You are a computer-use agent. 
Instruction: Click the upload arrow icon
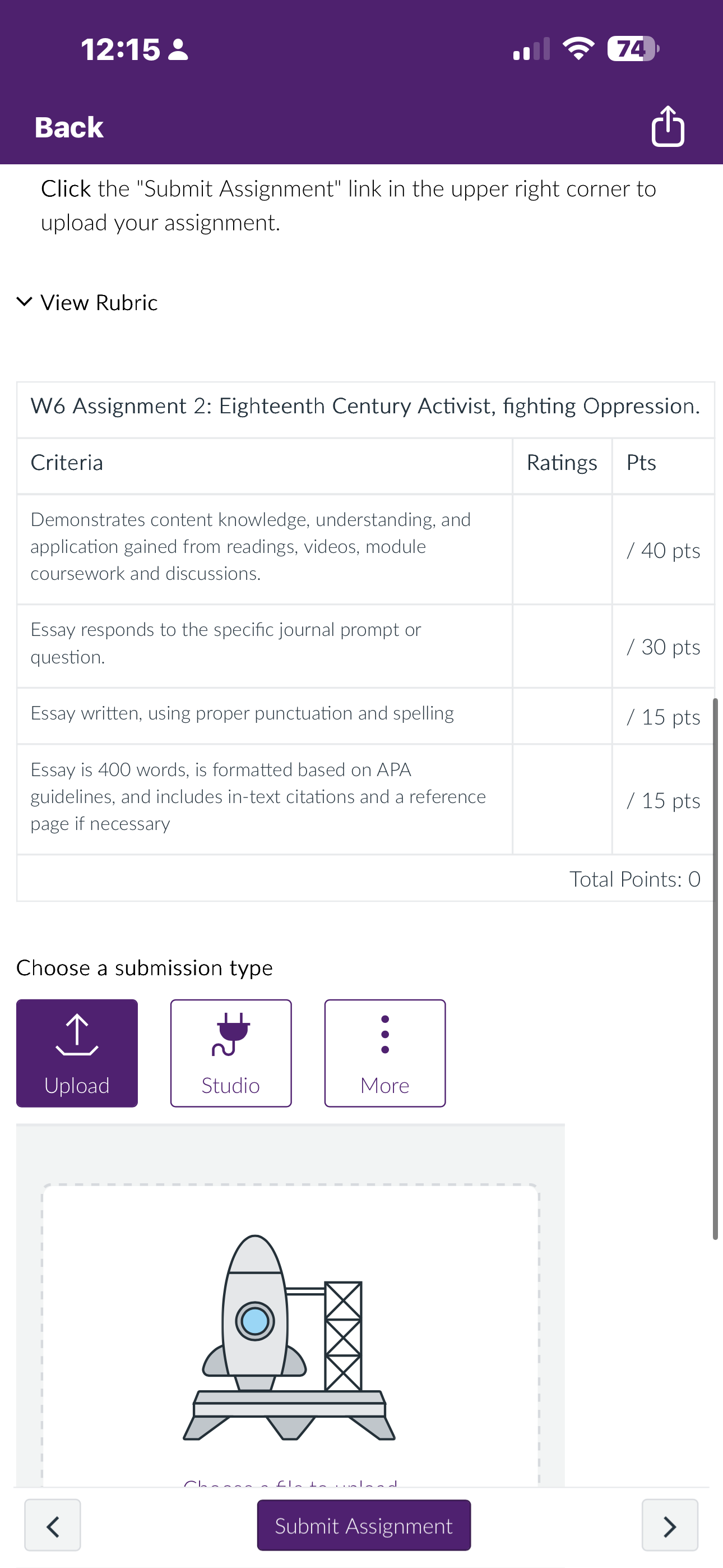(x=77, y=1034)
